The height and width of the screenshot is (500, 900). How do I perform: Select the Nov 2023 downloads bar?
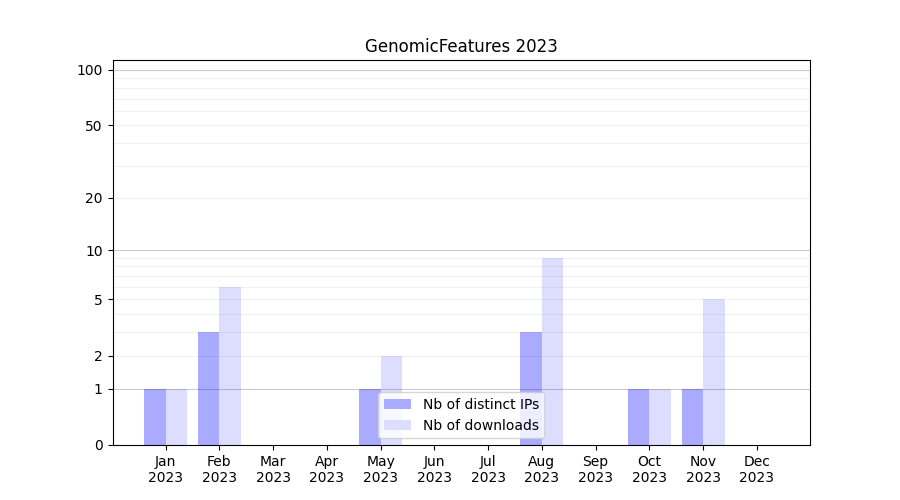click(x=714, y=372)
